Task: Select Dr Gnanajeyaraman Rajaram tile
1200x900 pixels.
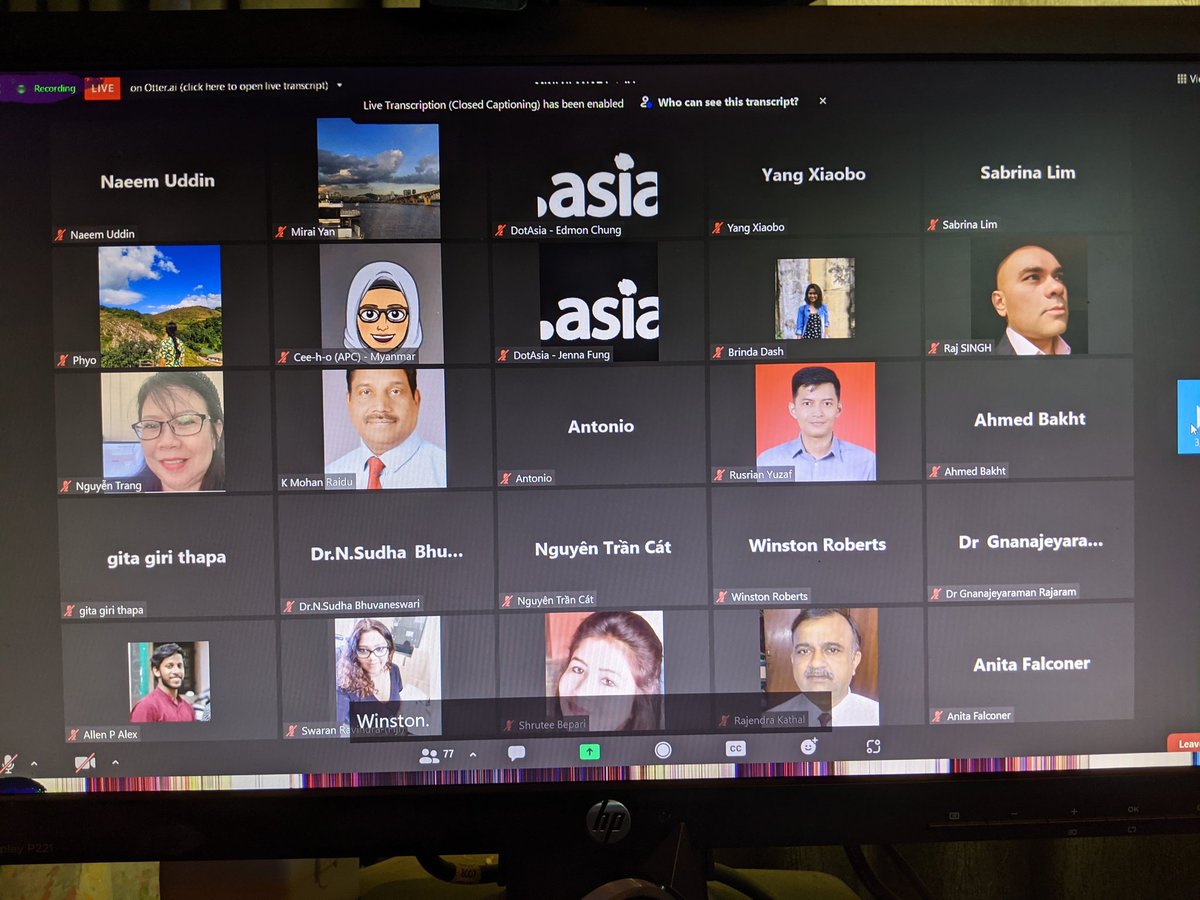Action: pos(1031,542)
